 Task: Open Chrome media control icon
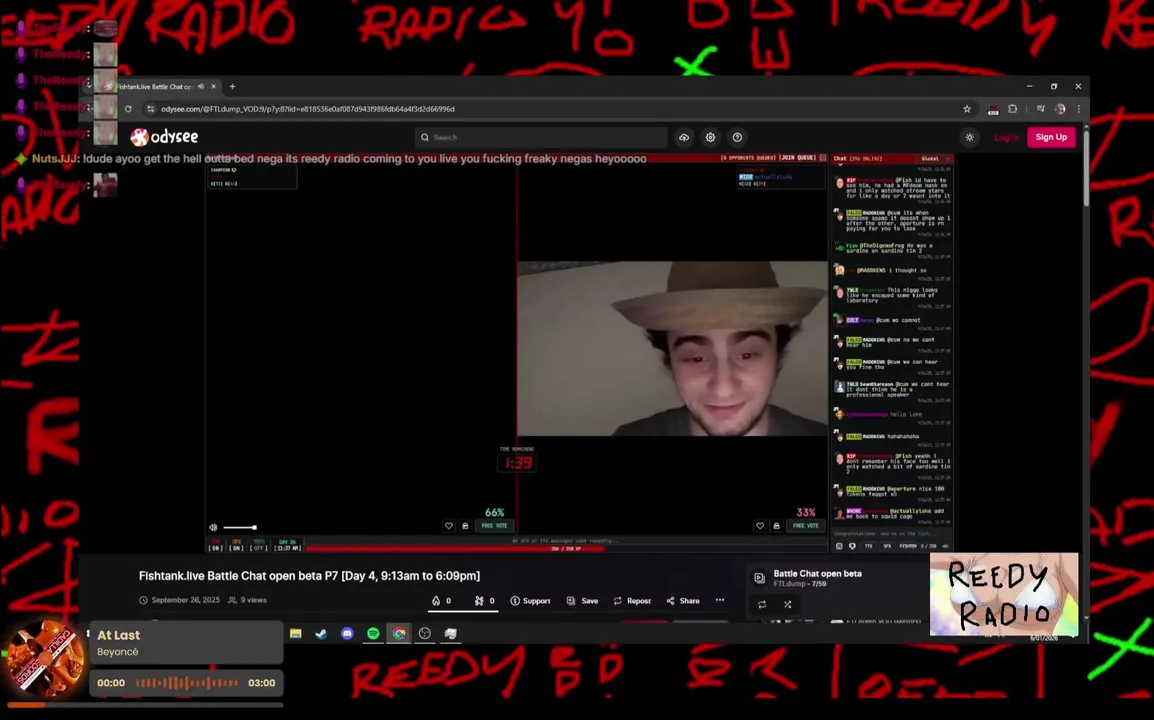[1040, 109]
